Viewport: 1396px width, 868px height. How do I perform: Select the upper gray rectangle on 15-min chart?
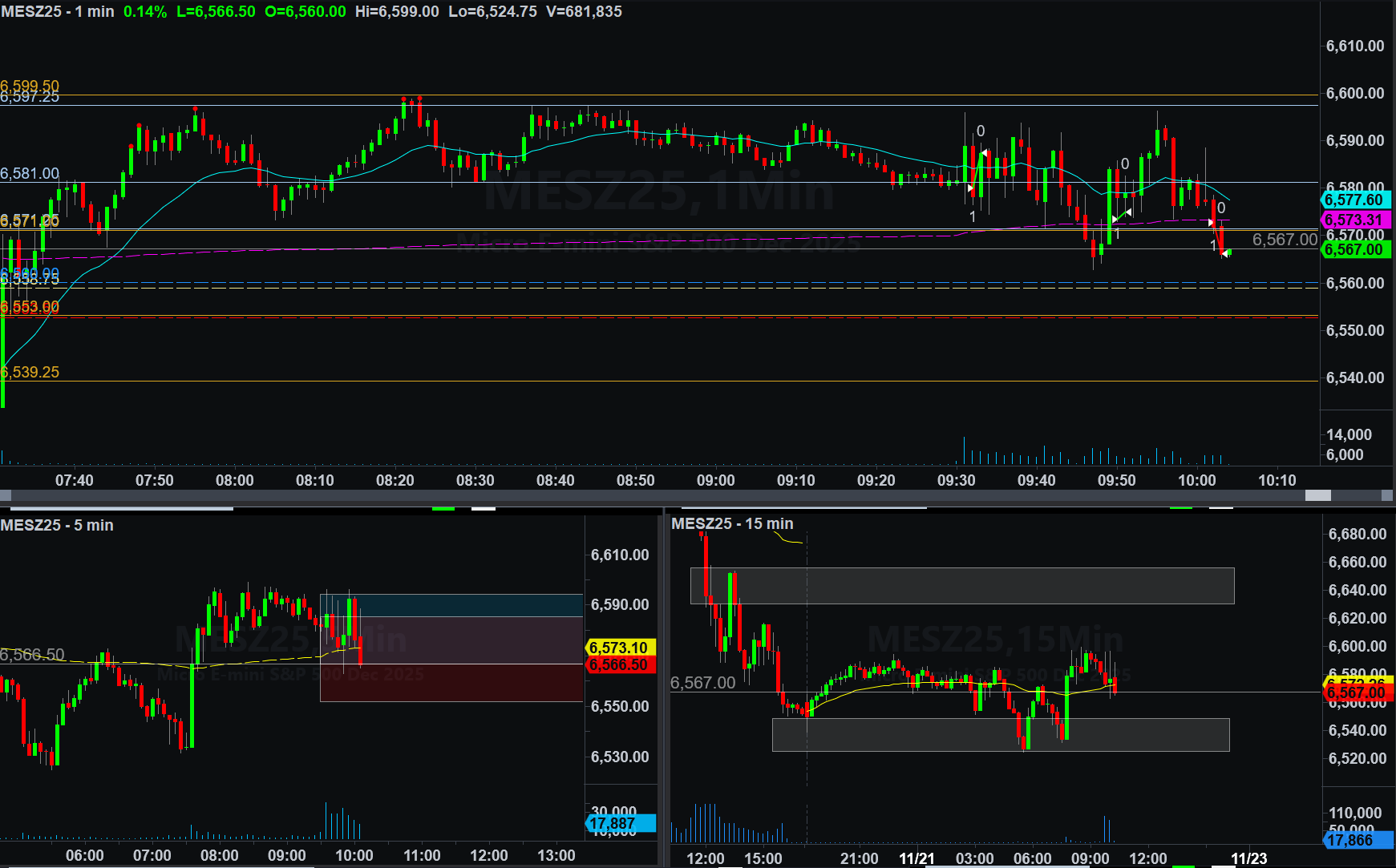coord(962,586)
